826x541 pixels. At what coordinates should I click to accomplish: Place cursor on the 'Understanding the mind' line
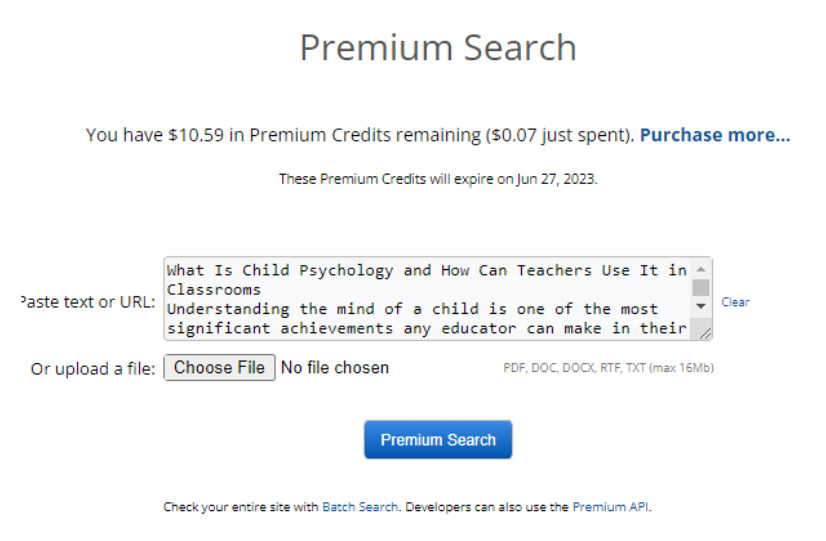pyautogui.click(x=412, y=309)
